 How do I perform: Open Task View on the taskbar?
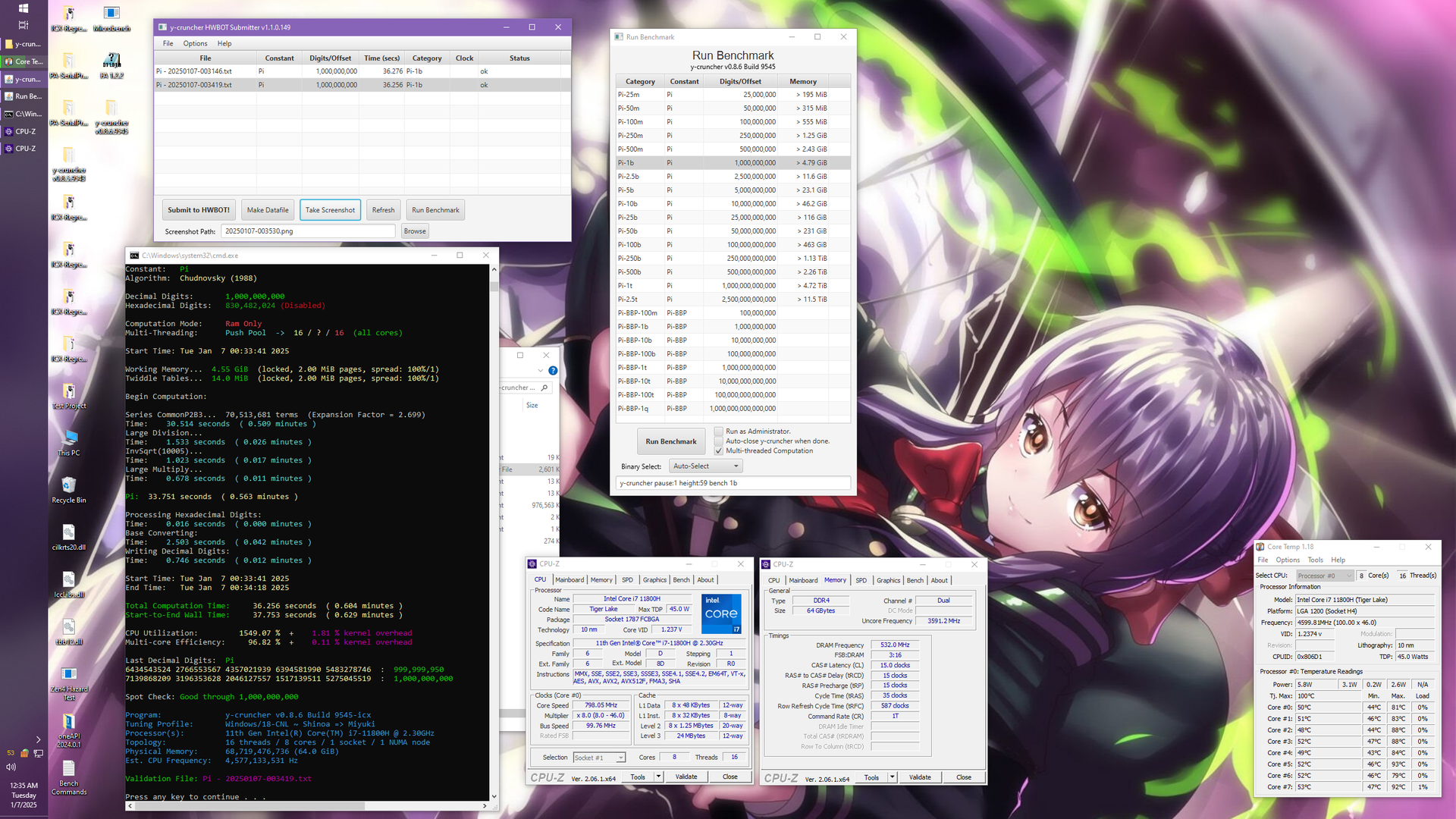point(24,25)
